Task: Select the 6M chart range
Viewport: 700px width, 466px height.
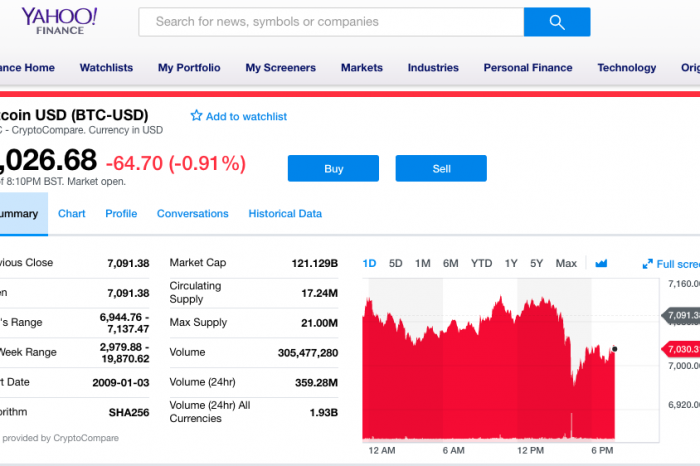Action: point(450,263)
